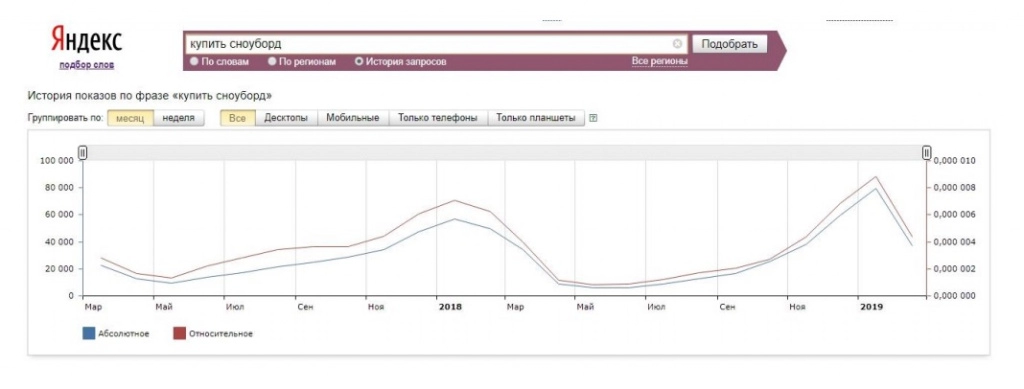Screen dimensions: 1024x389
Task: Toggle the blue Абсолютное legend swatch
Action: [89, 334]
